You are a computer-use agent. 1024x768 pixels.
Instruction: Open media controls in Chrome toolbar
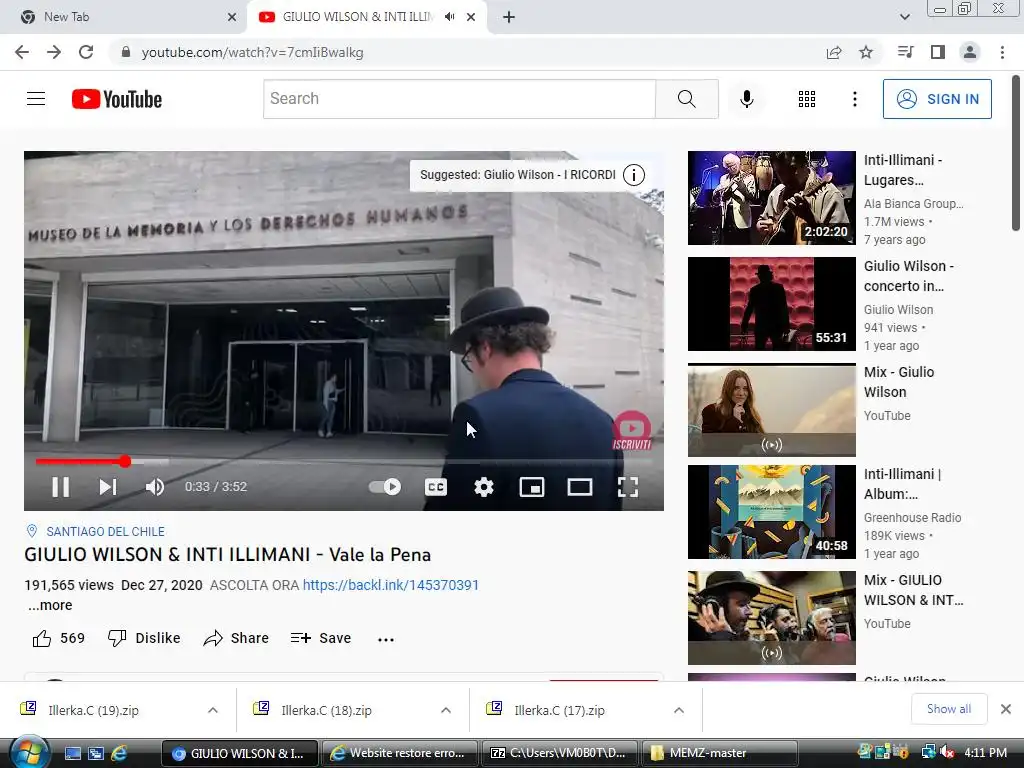[x=906, y=52]
